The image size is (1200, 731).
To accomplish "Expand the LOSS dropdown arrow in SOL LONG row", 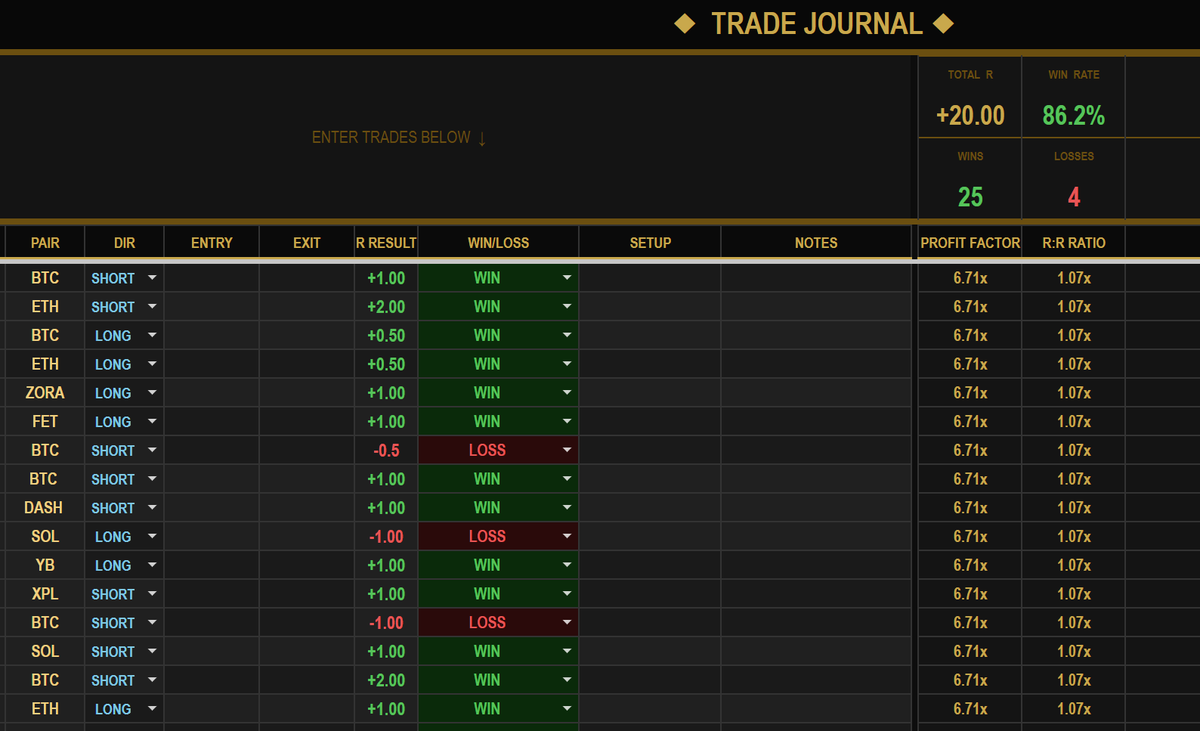I will click(567, 536).
